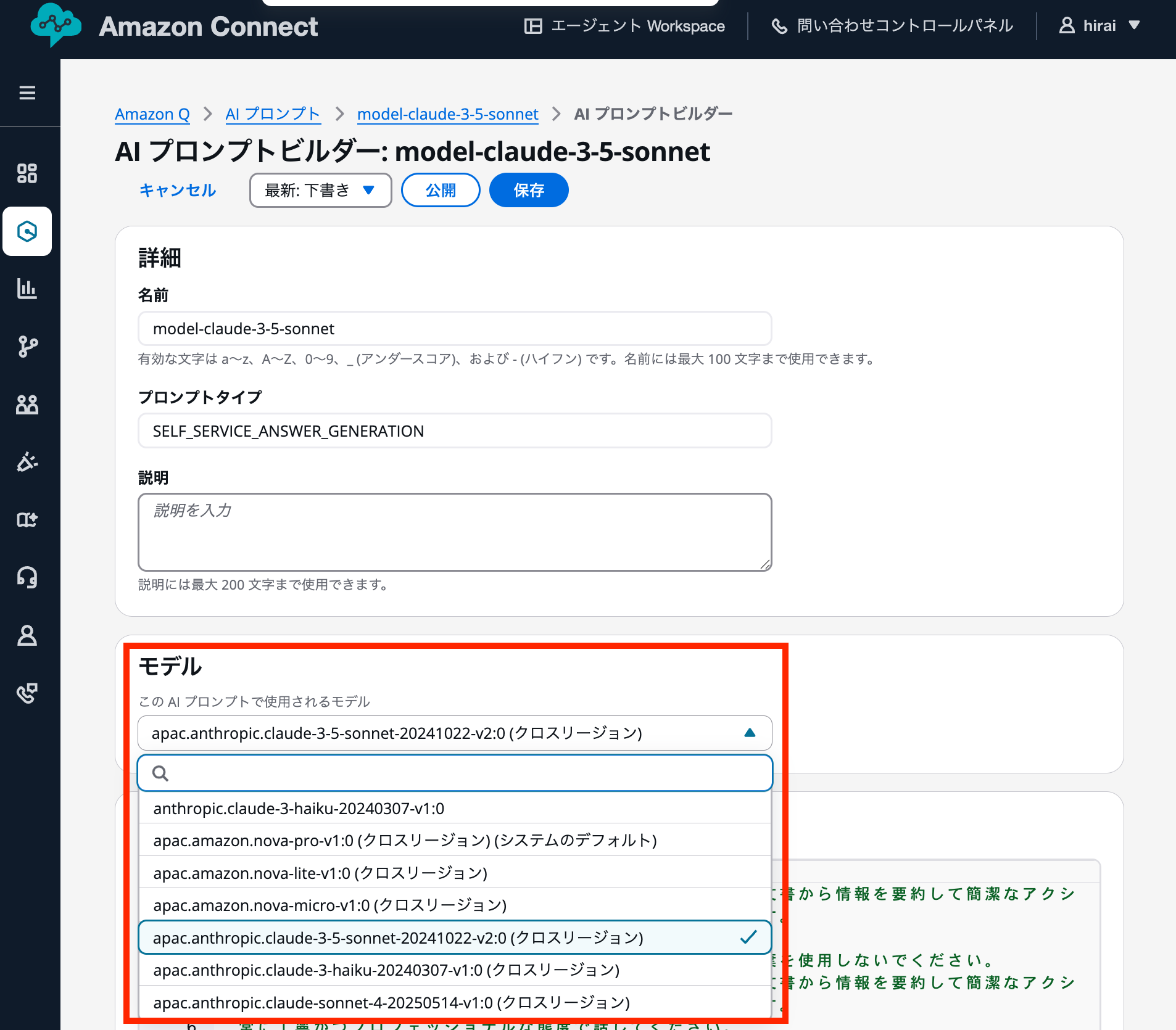Click the プロンプトタイプ field
Screen dimensions: 1176x1030
[455, 431]
